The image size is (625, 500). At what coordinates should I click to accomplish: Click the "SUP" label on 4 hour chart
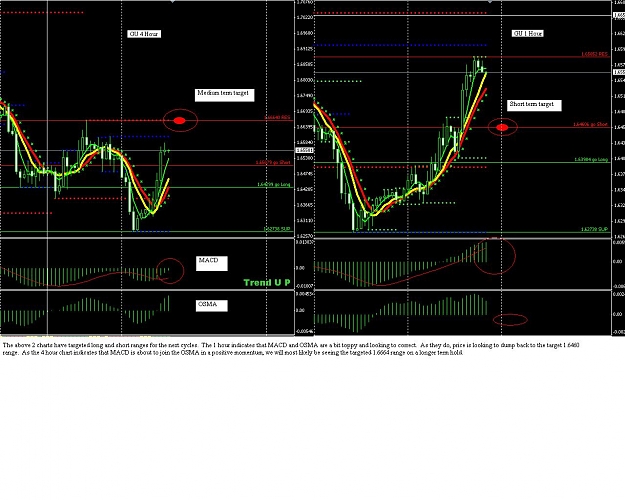point(277,229)
